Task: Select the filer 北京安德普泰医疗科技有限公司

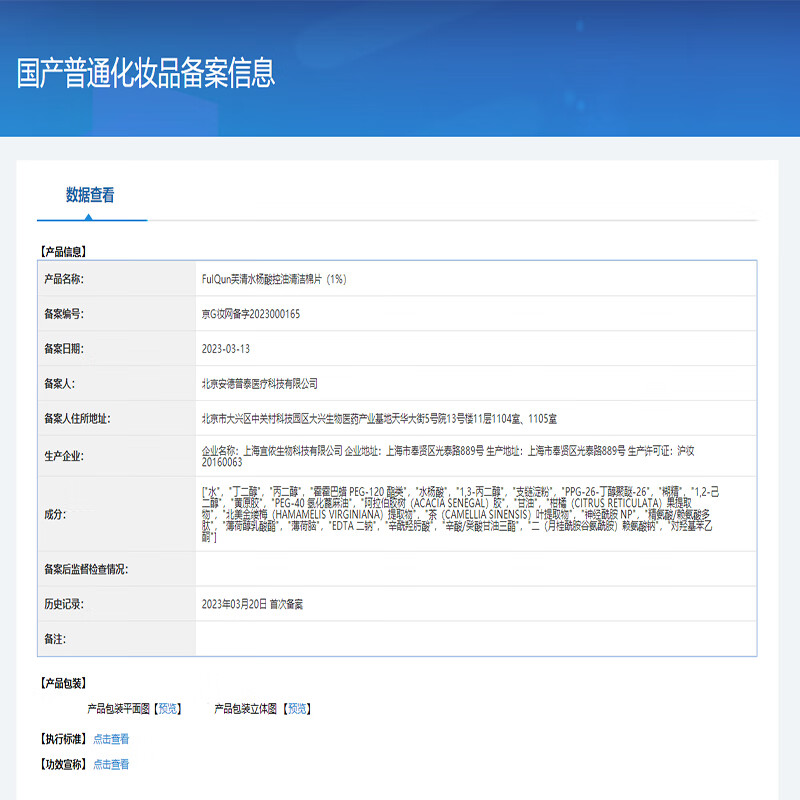Action: 259,383
